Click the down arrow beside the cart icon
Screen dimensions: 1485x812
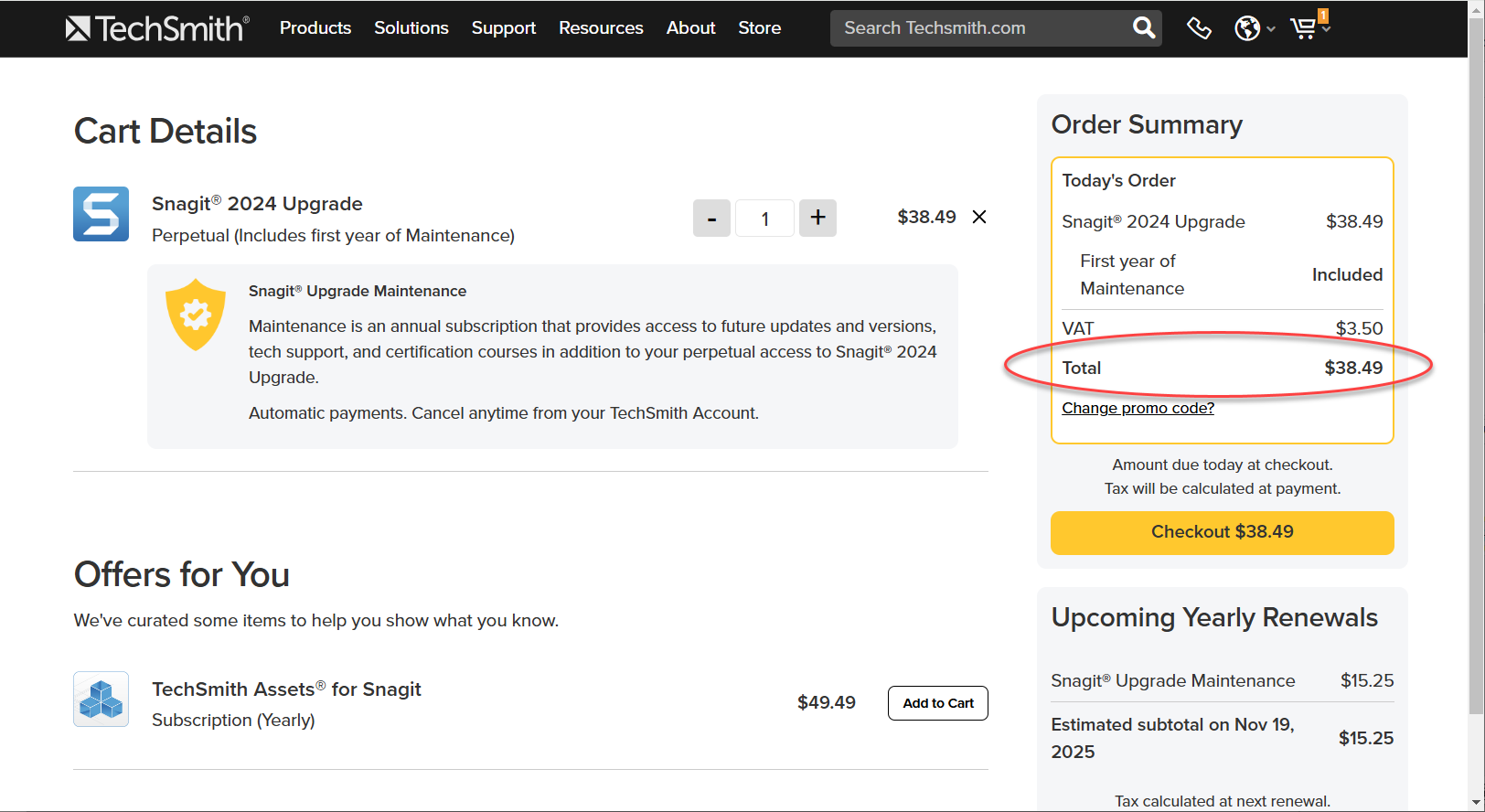(x=1326, y=29)
